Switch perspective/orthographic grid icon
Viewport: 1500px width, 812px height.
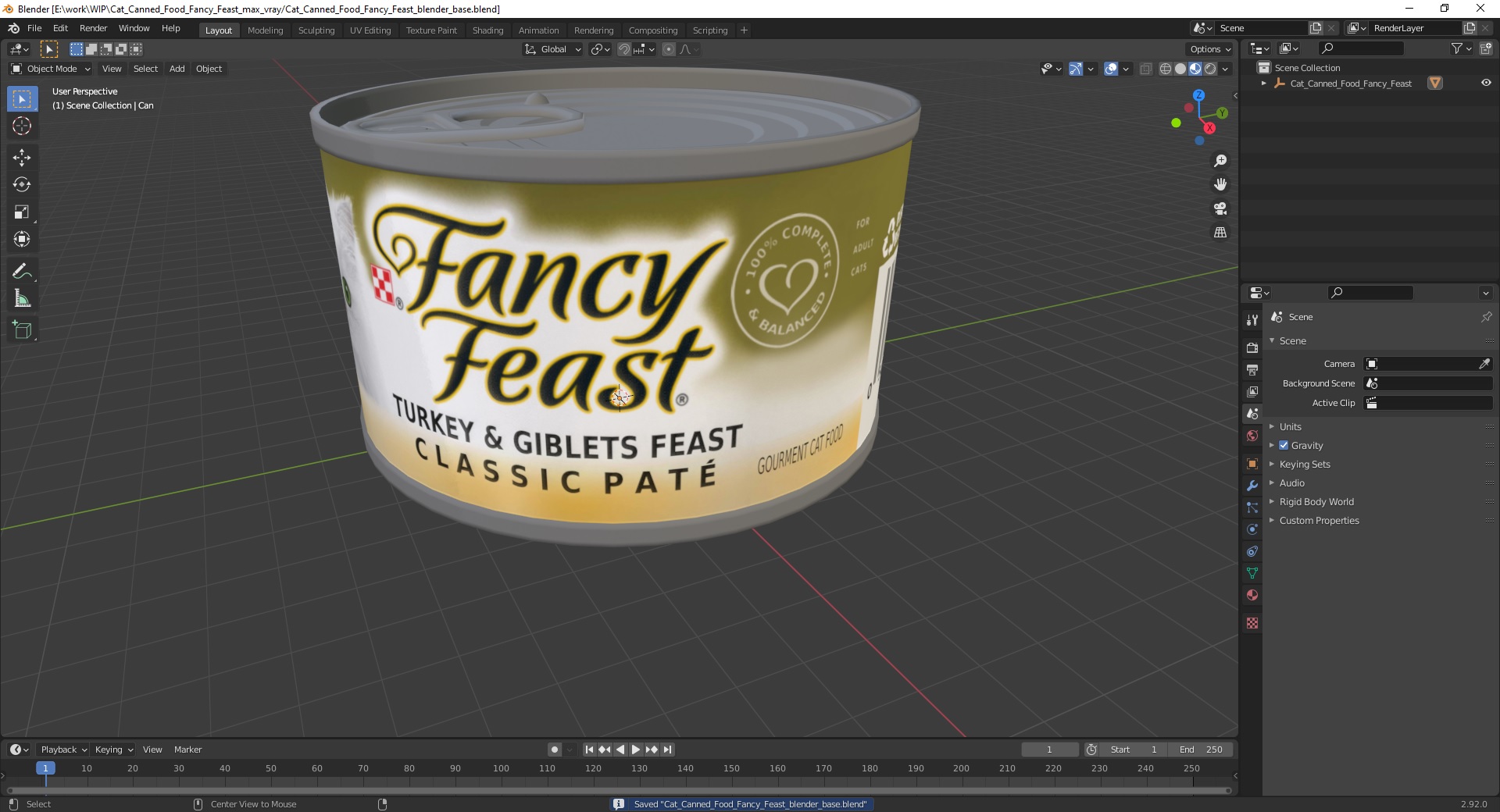point(1220,233)
